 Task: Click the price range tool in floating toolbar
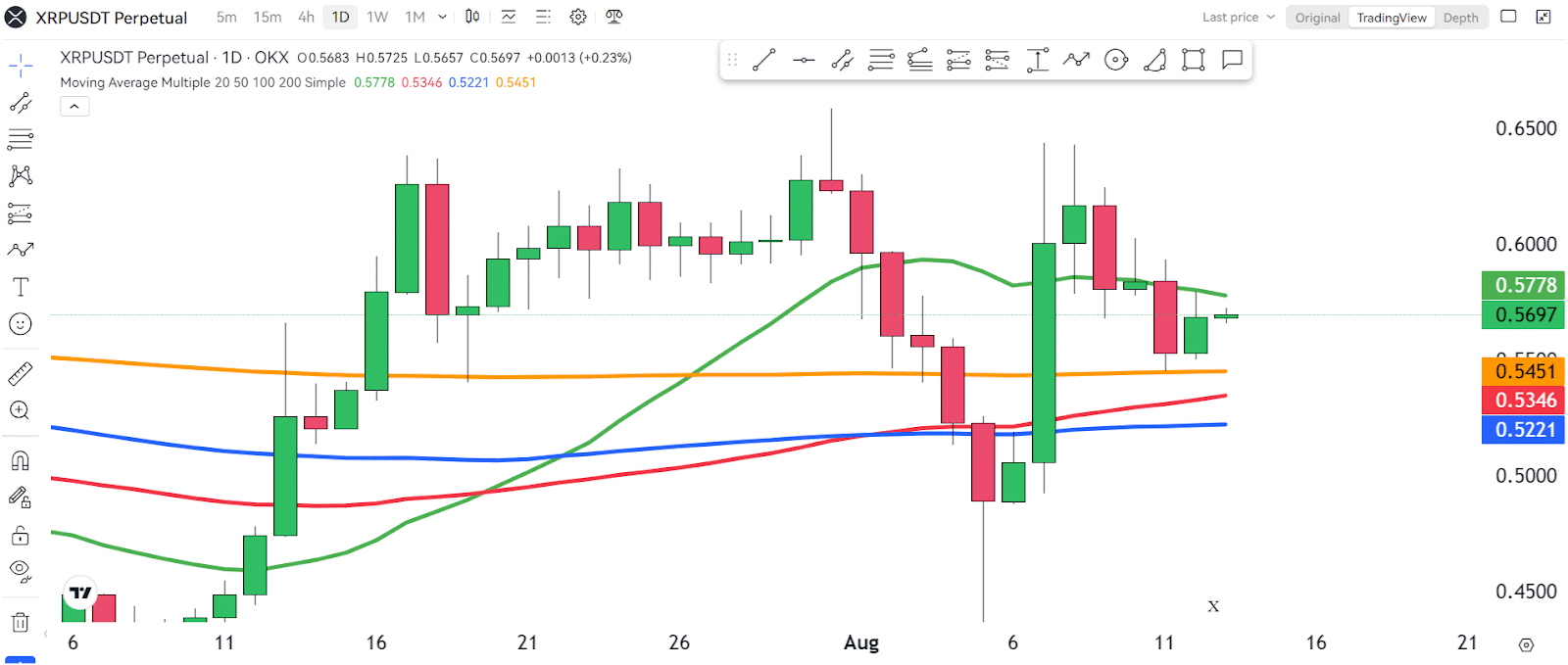tap(1037, 60)
